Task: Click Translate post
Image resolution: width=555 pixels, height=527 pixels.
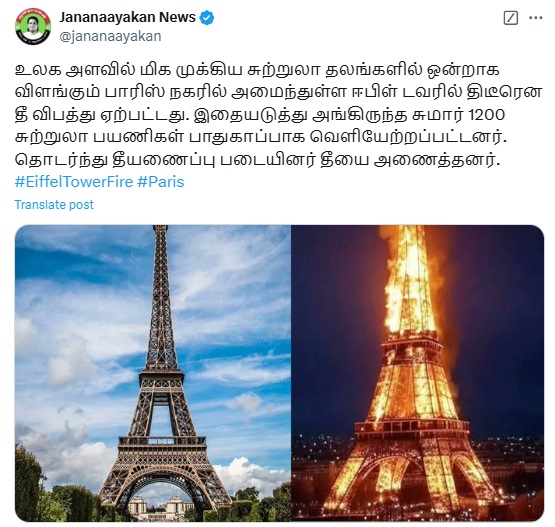Action: pyautogui.click(x=54, y=205)
